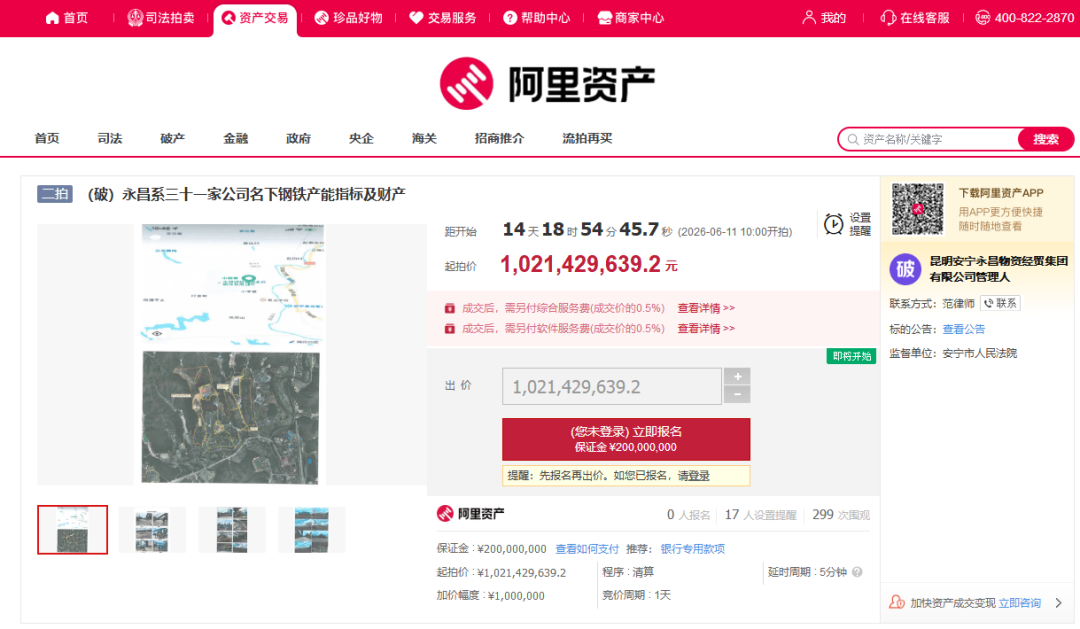Image resolution: width=1080 pixels, height=629 pixels.
Task: Select the first map thumbnail
Action: pos(72,530)
